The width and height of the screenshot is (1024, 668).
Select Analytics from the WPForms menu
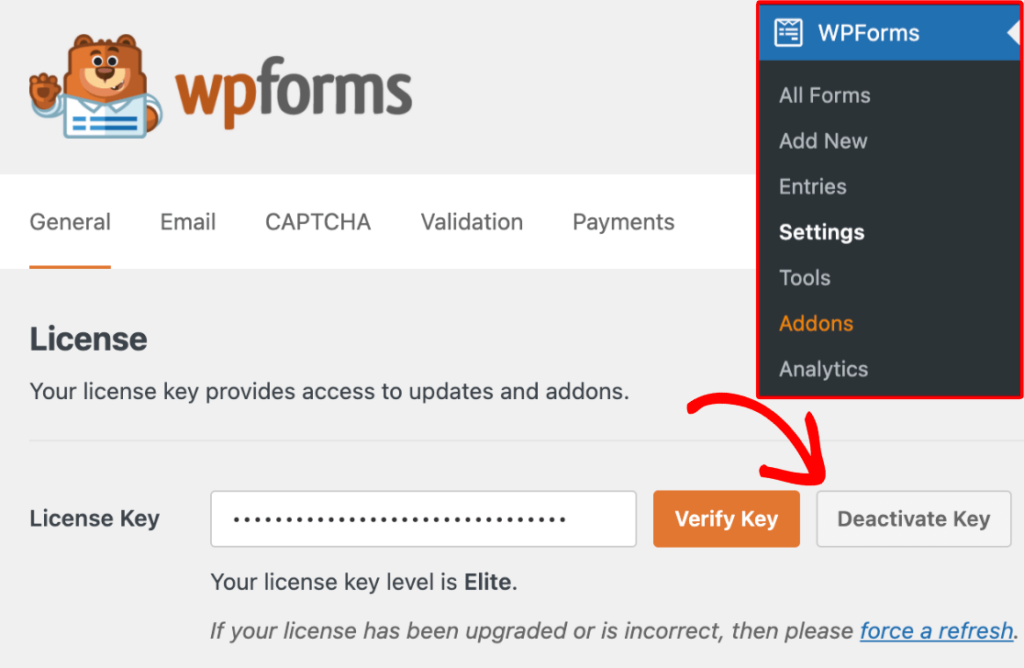pyautogui.click(x=823, y=369)
